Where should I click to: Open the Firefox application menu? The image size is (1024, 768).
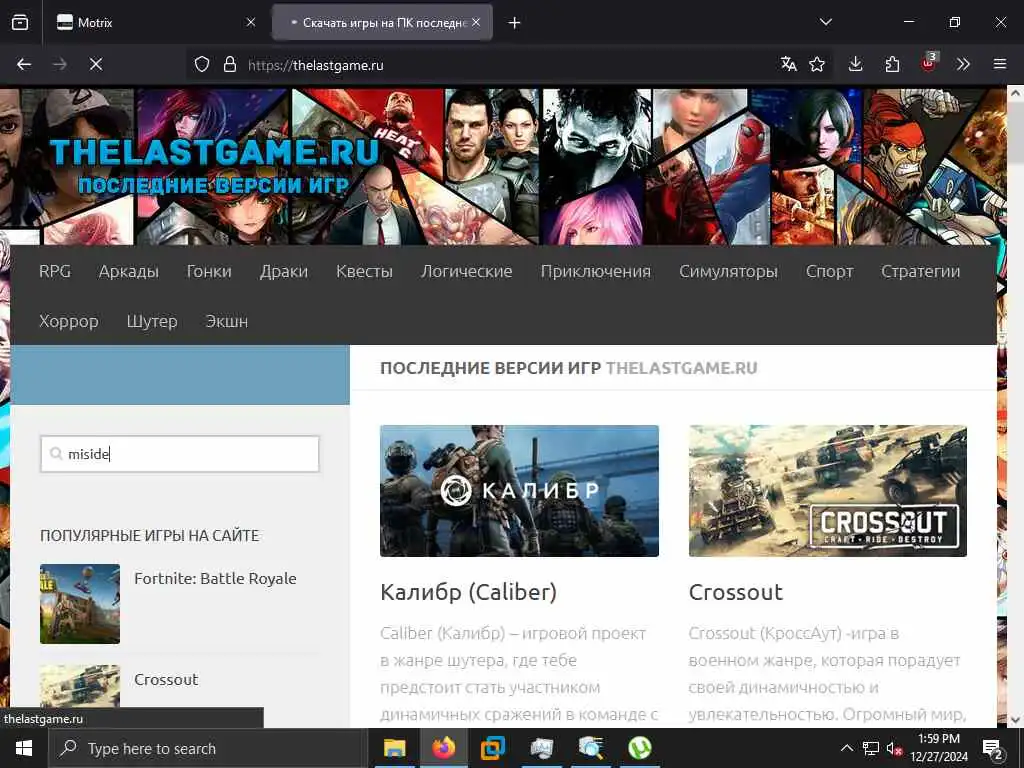click(1000, 64)
